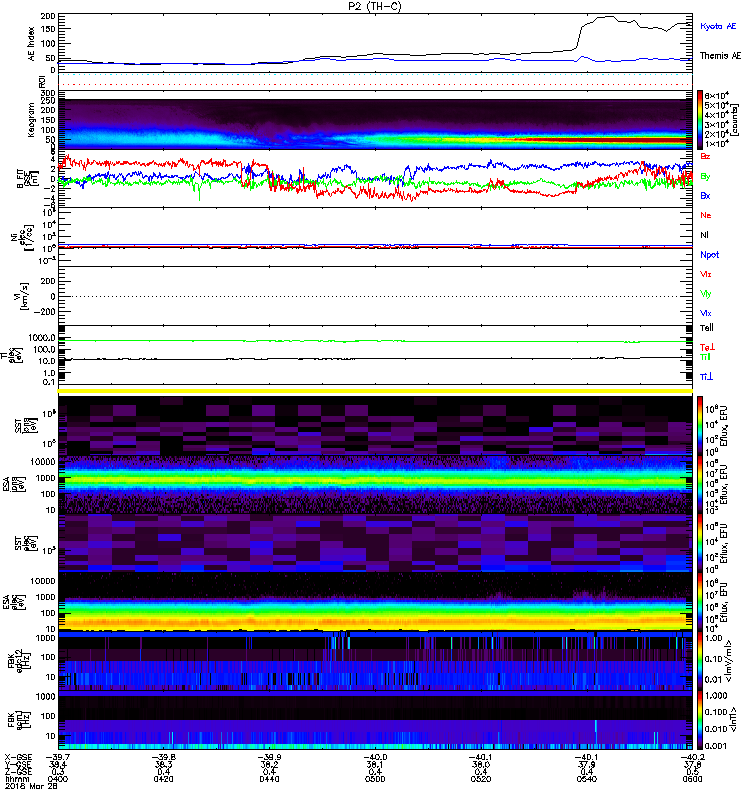
Task: Click the X-GSE row label
Action: click(x=18, y=757)
